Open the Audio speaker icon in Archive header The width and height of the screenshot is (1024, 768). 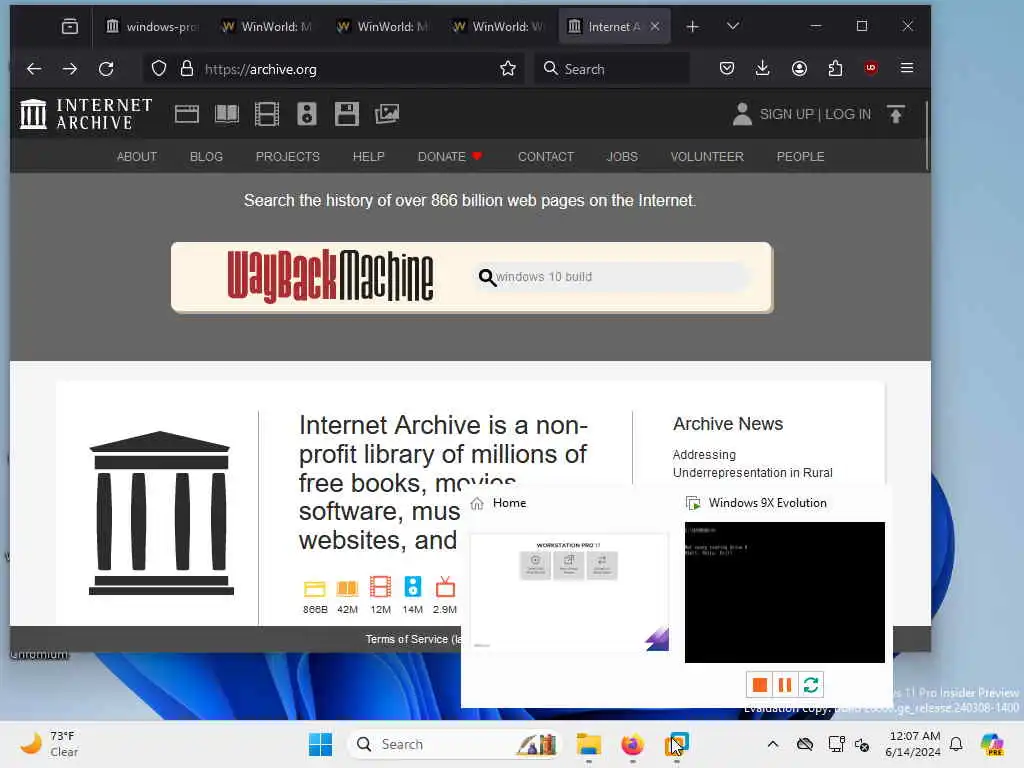[307, 114]
